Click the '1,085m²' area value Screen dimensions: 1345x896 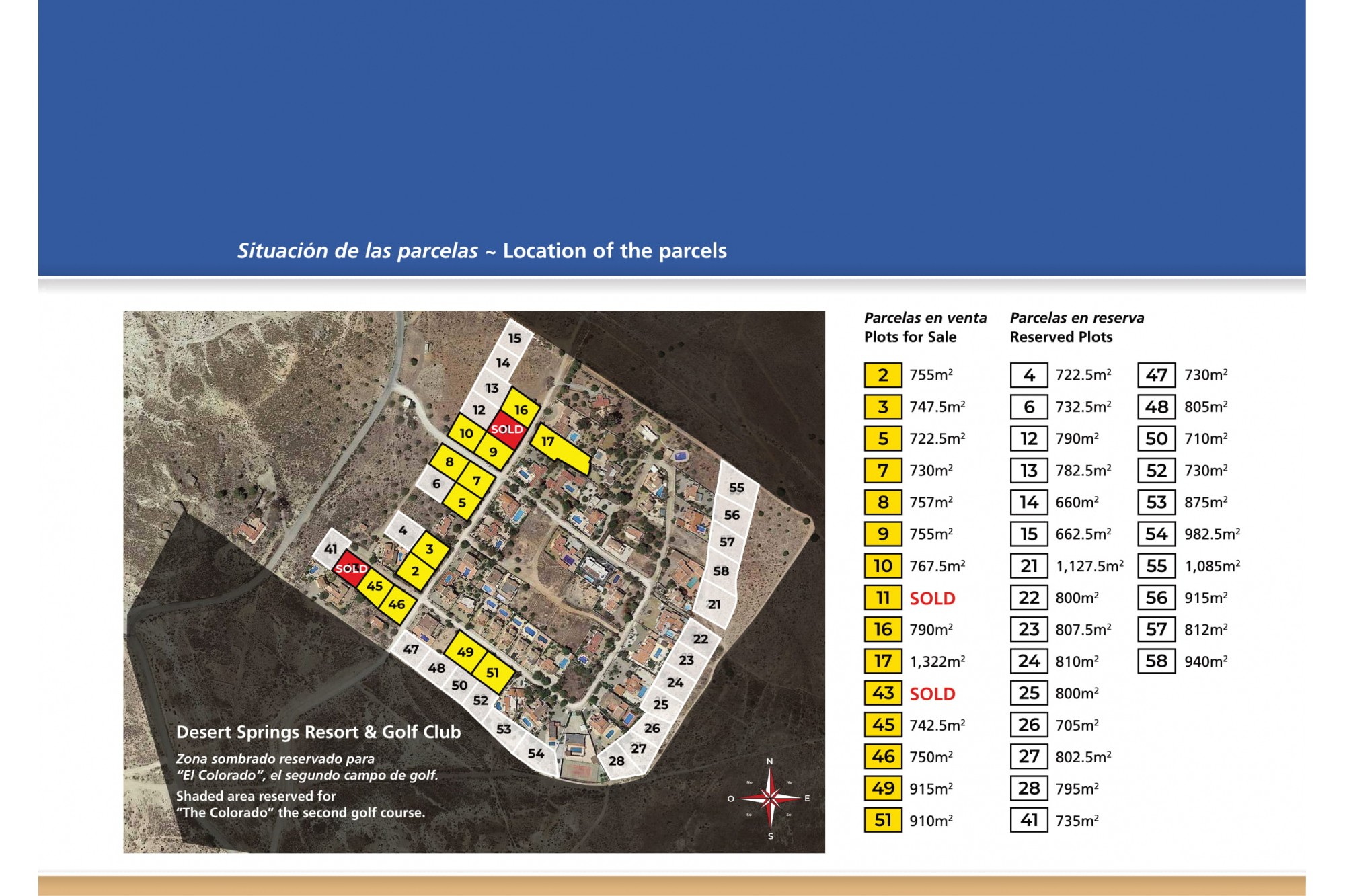click(x=1213, y=566)
